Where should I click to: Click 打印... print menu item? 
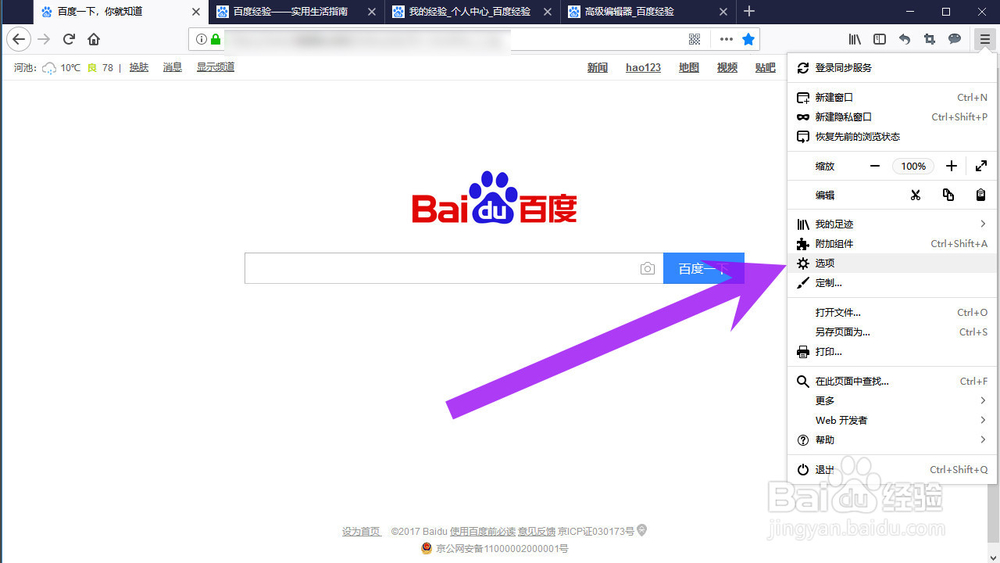point(892,351)
